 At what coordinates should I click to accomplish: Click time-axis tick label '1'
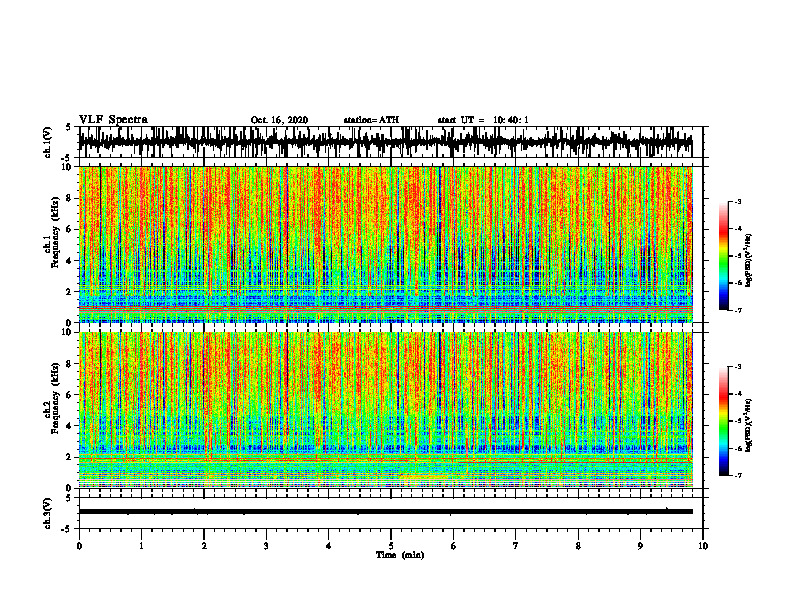pos(142,546)
